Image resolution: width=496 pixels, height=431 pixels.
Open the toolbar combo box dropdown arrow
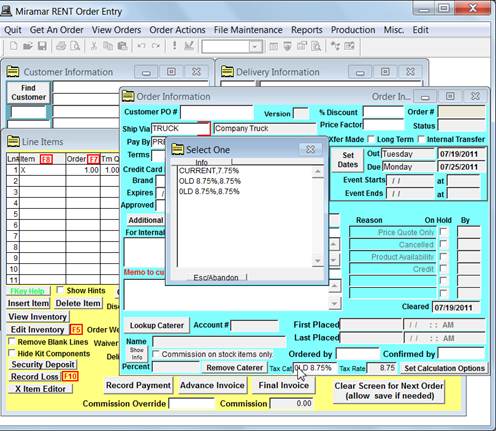[x=255, y=47]
